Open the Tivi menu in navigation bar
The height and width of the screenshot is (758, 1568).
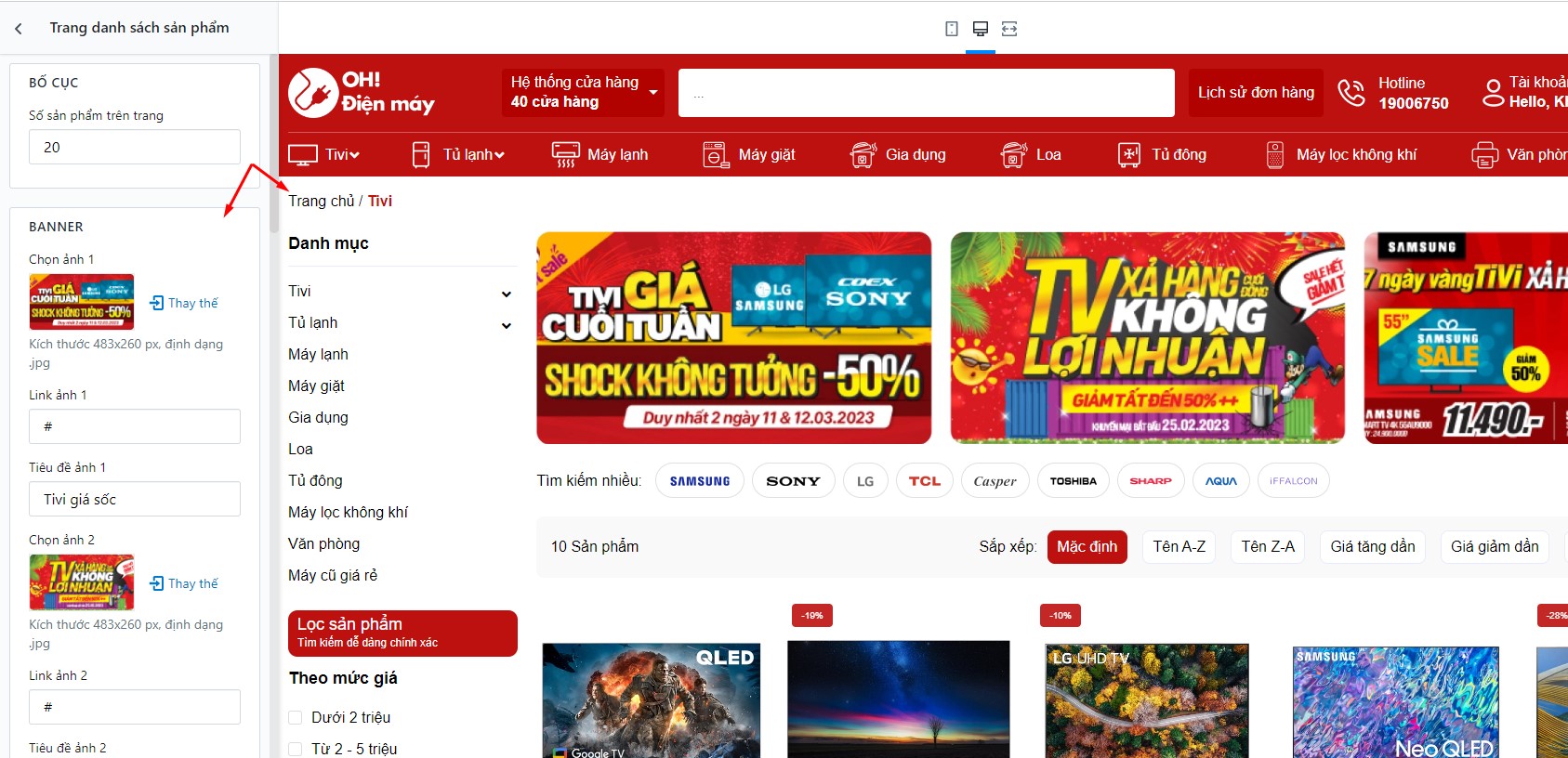[x=342, y=155]
